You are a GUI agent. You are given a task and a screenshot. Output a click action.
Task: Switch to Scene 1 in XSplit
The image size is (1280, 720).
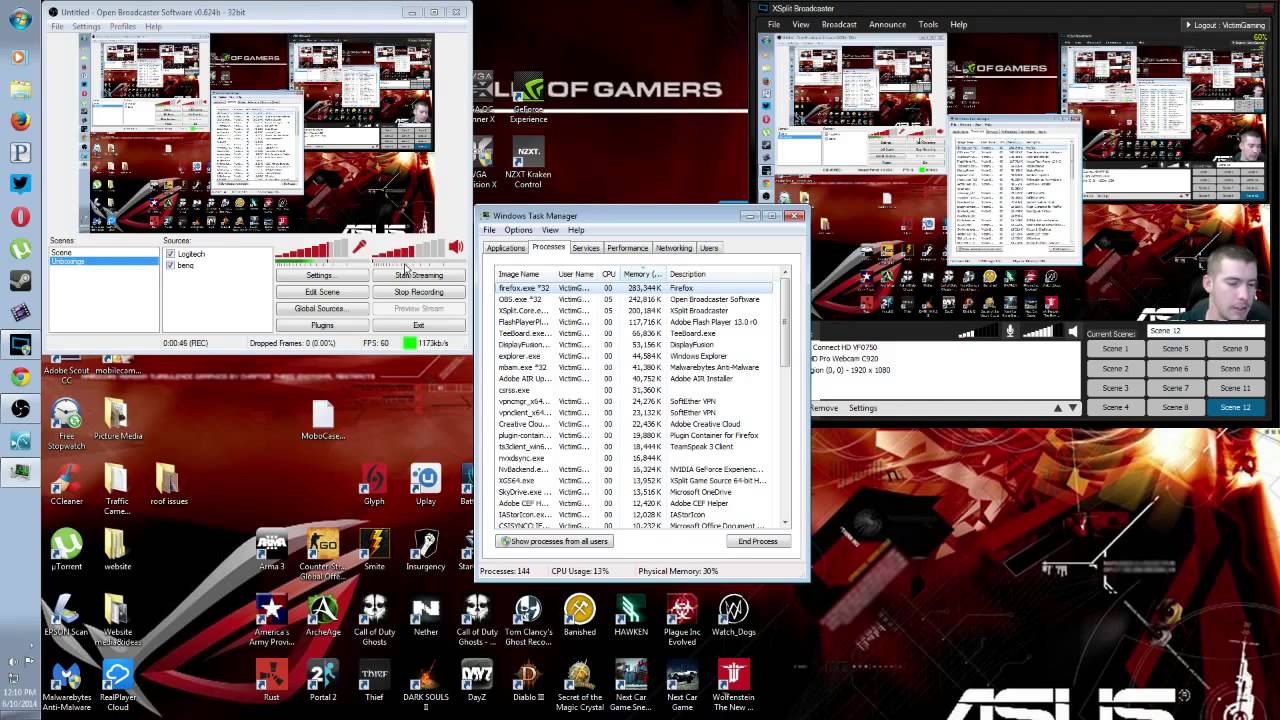tap(1115, 349)
